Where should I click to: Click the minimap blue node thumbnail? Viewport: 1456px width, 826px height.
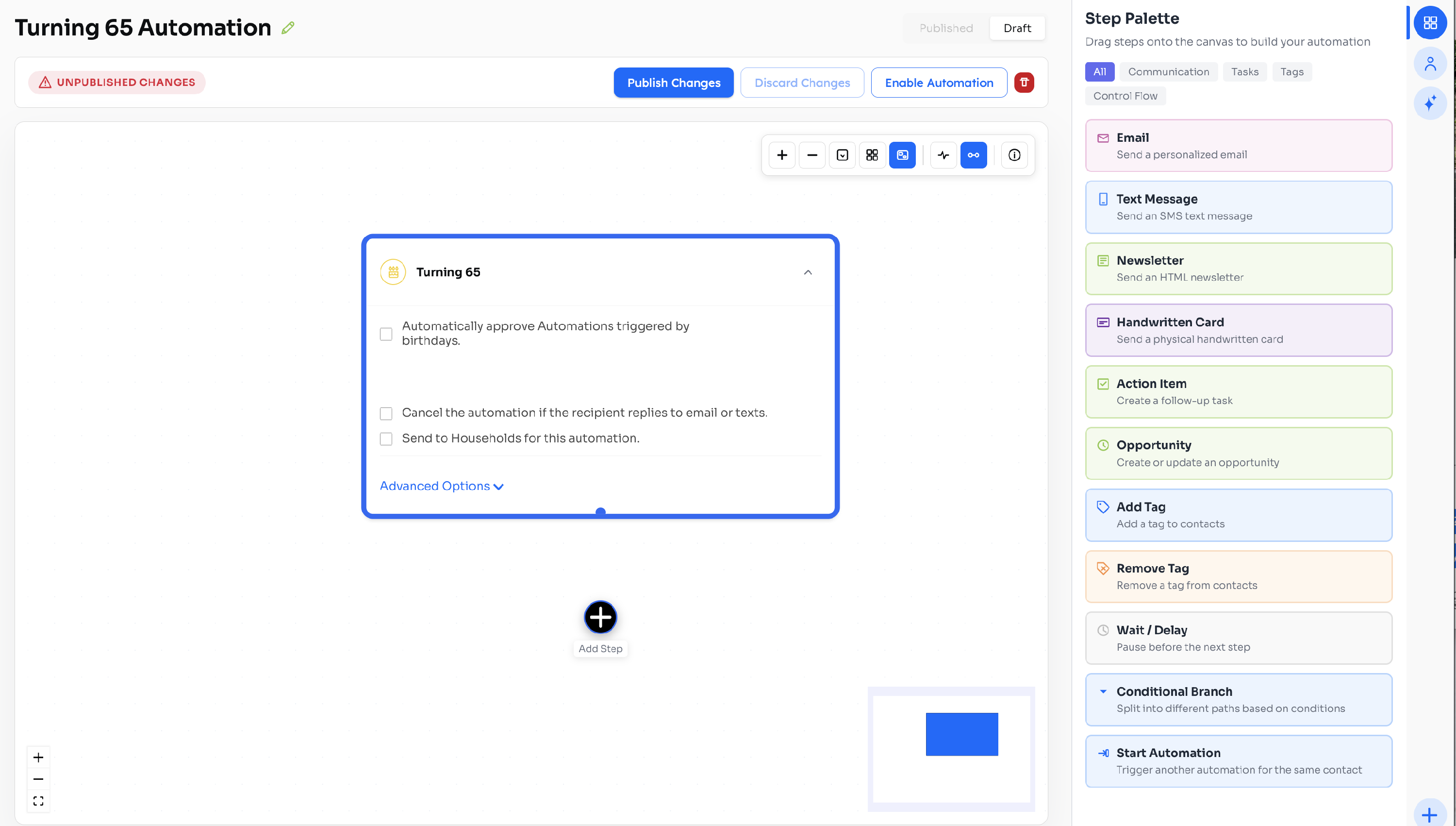(x=961, y=734)
